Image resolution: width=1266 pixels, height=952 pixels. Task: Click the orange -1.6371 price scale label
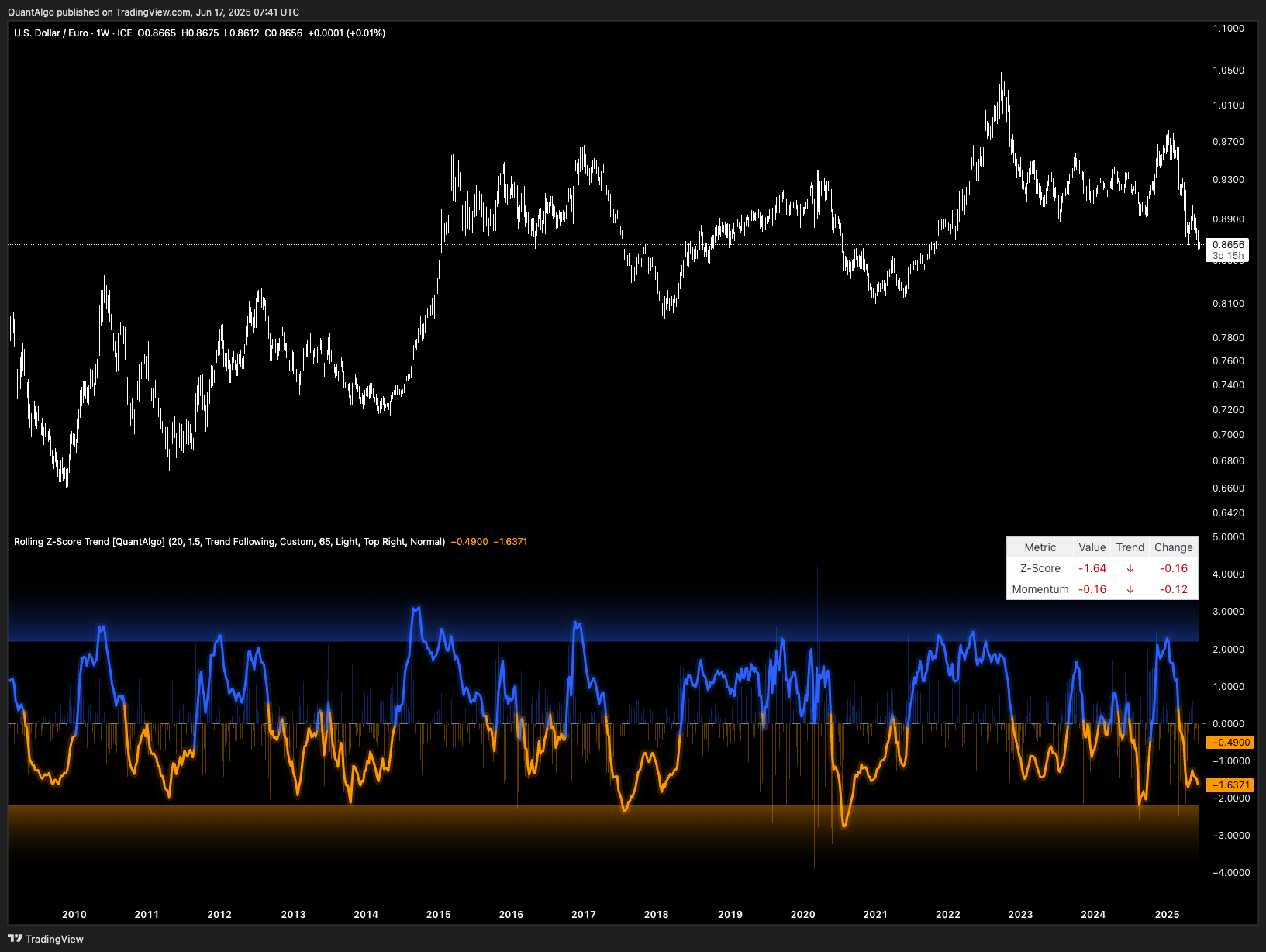pyautogui.click(x=1230, y=785)
